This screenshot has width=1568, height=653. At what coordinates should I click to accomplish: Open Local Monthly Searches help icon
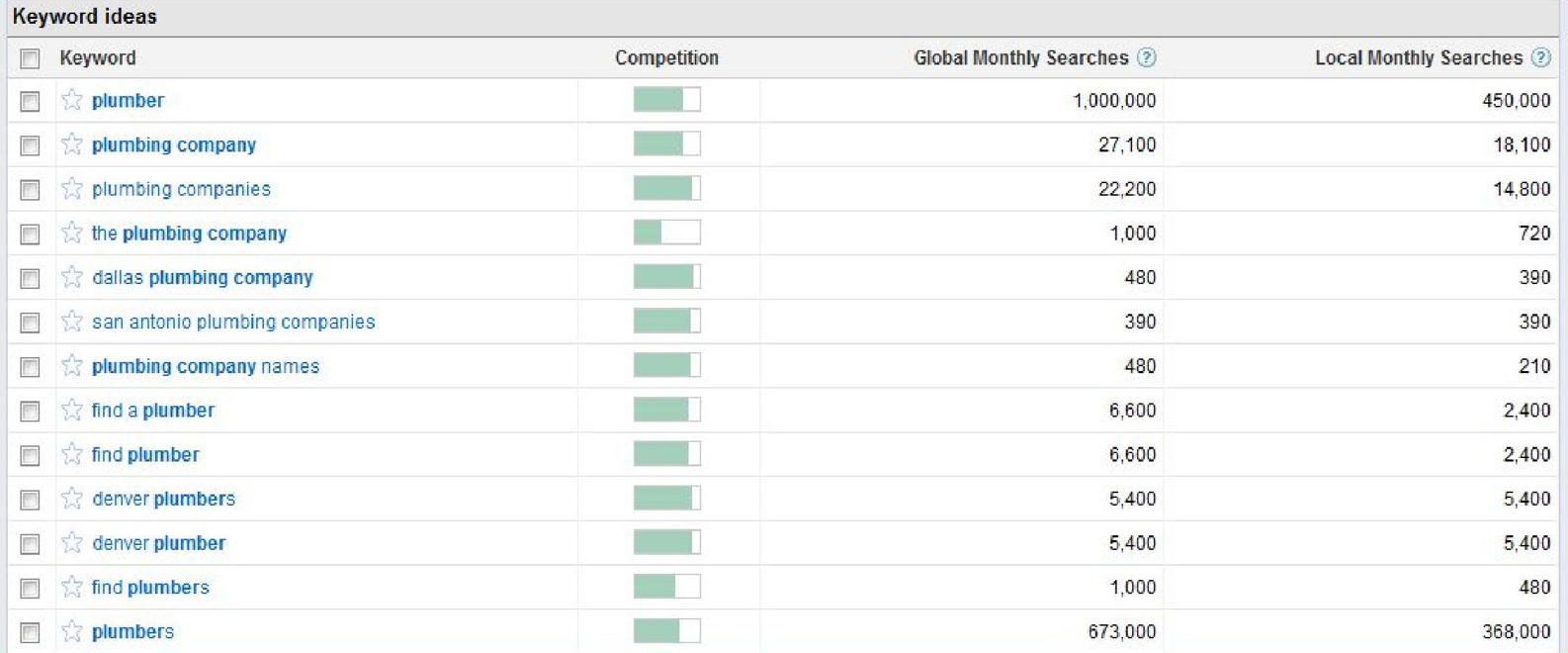pos(1540,57)
